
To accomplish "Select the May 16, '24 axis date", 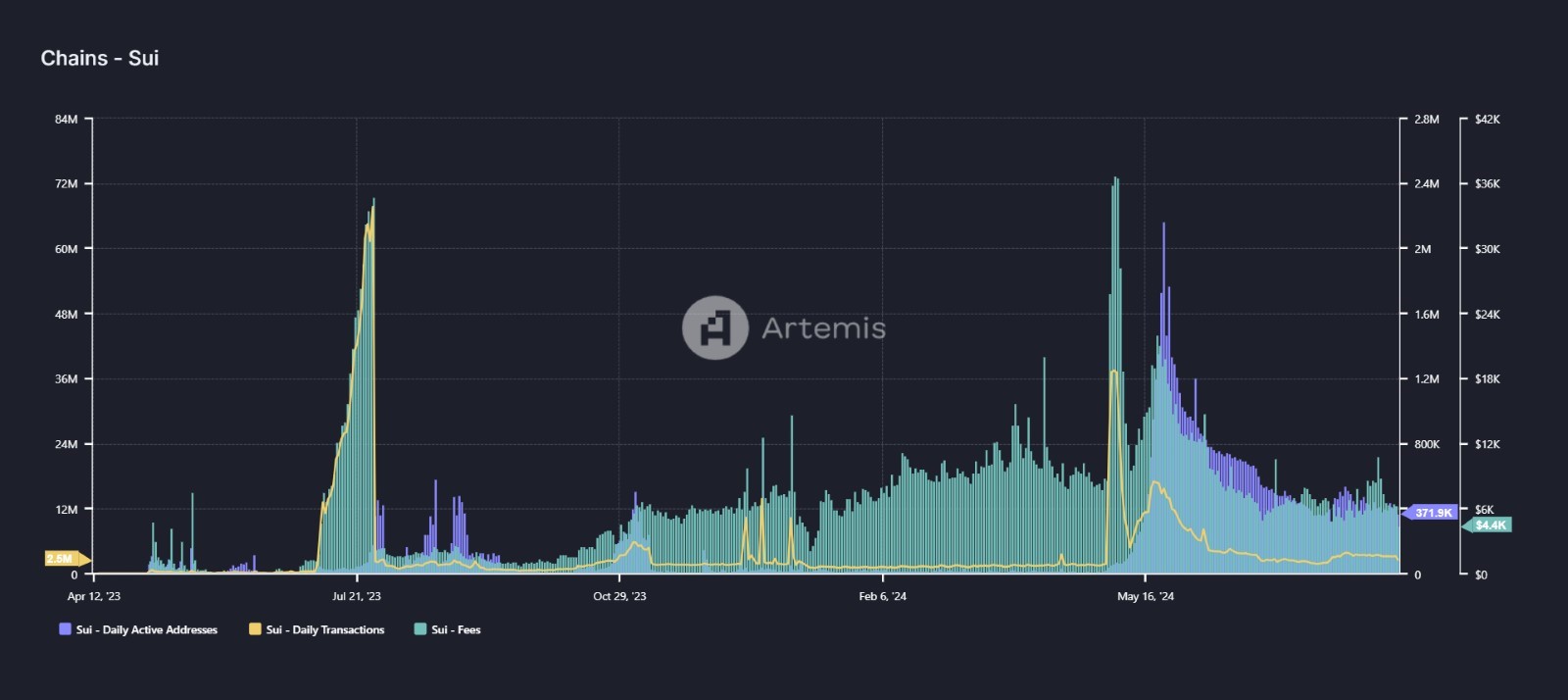I will [x=1146, y=596].
